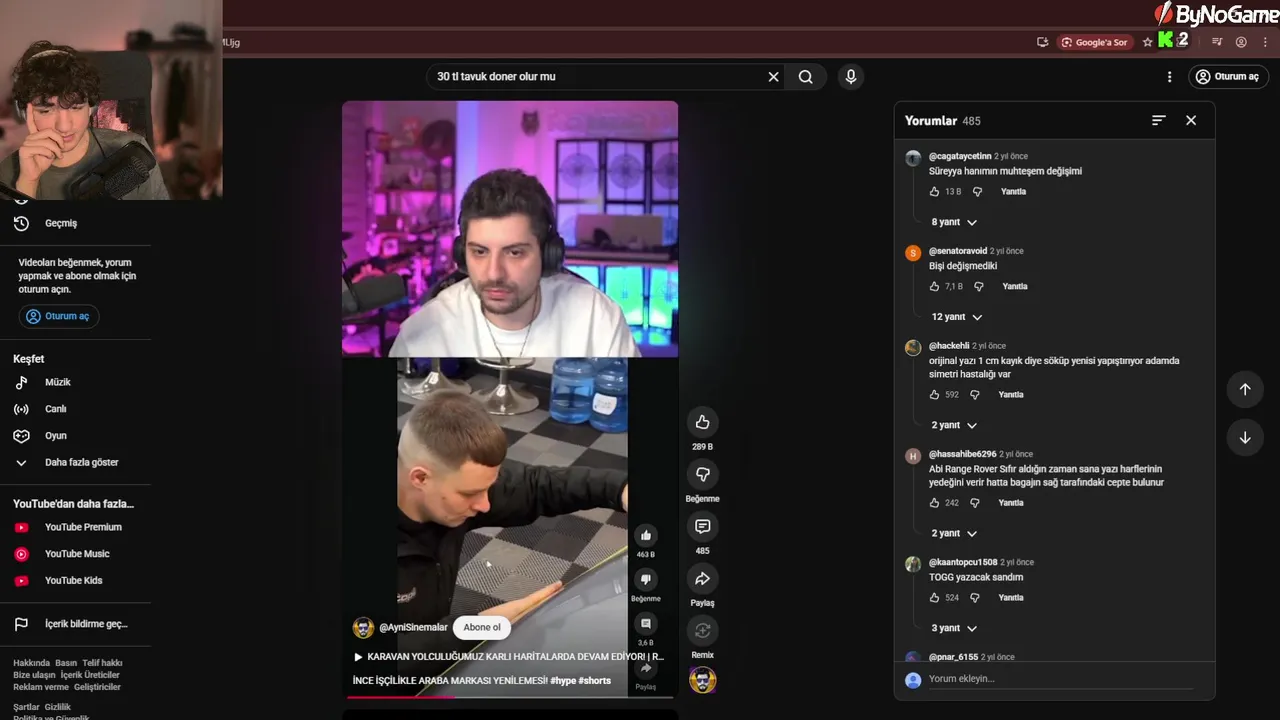The width and height of the screenshot is (1280, 720).
Task: Open browser profile icon in toolbar
Action: tap(1241, 42)
